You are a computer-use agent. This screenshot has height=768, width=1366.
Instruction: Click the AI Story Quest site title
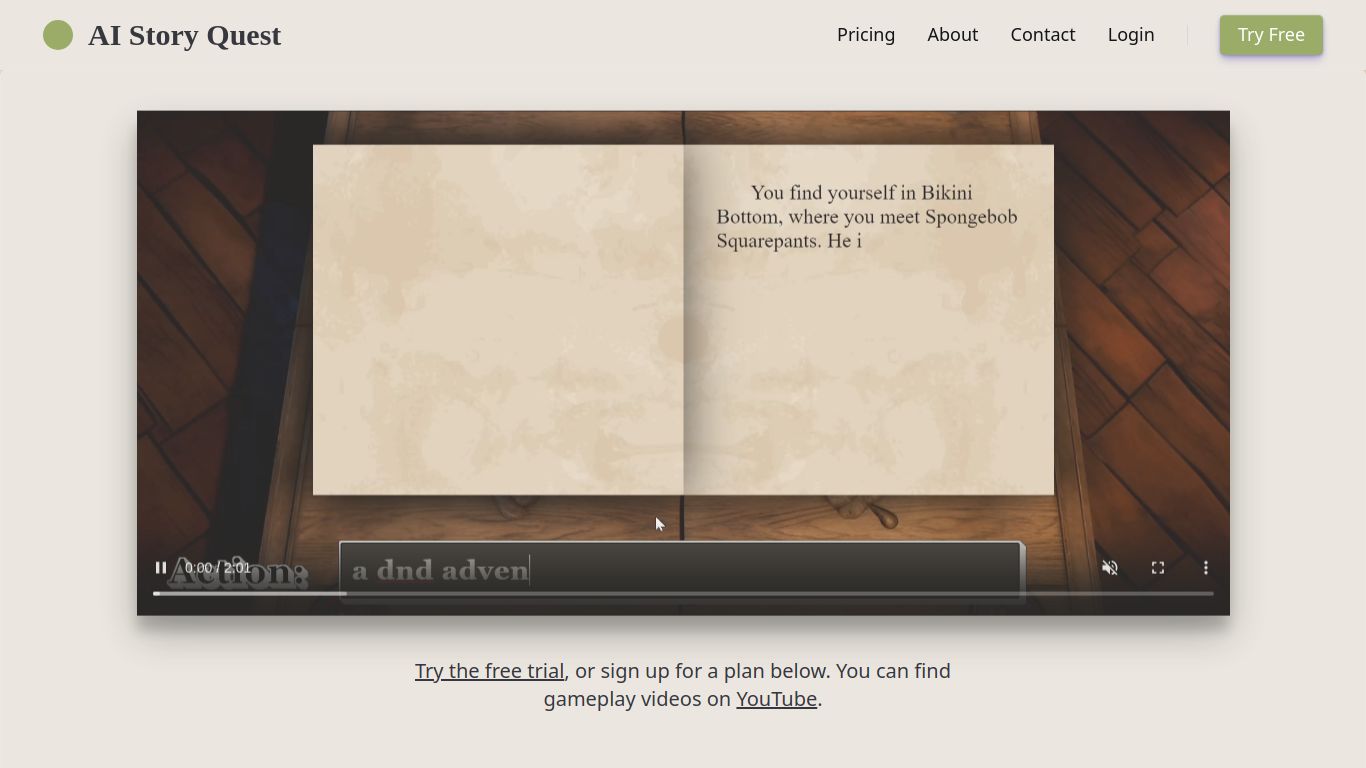[x=184, y=35]
